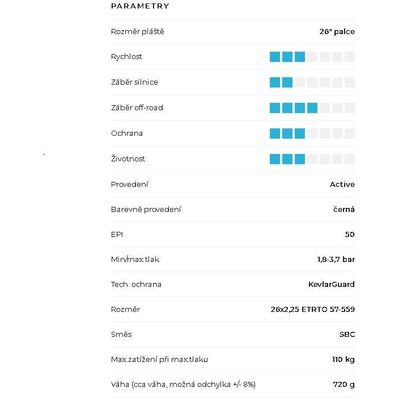
Task: Click the Rozměr pláště label
Action: 137,32
